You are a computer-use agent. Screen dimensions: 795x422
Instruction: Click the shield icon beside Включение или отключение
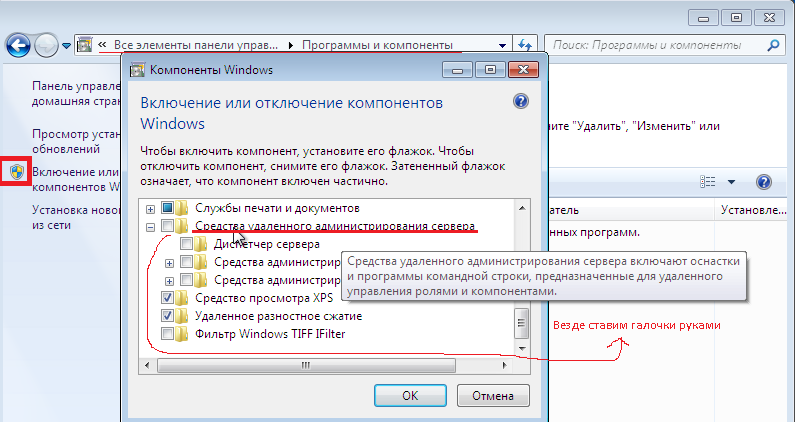[x=17, y=171]
